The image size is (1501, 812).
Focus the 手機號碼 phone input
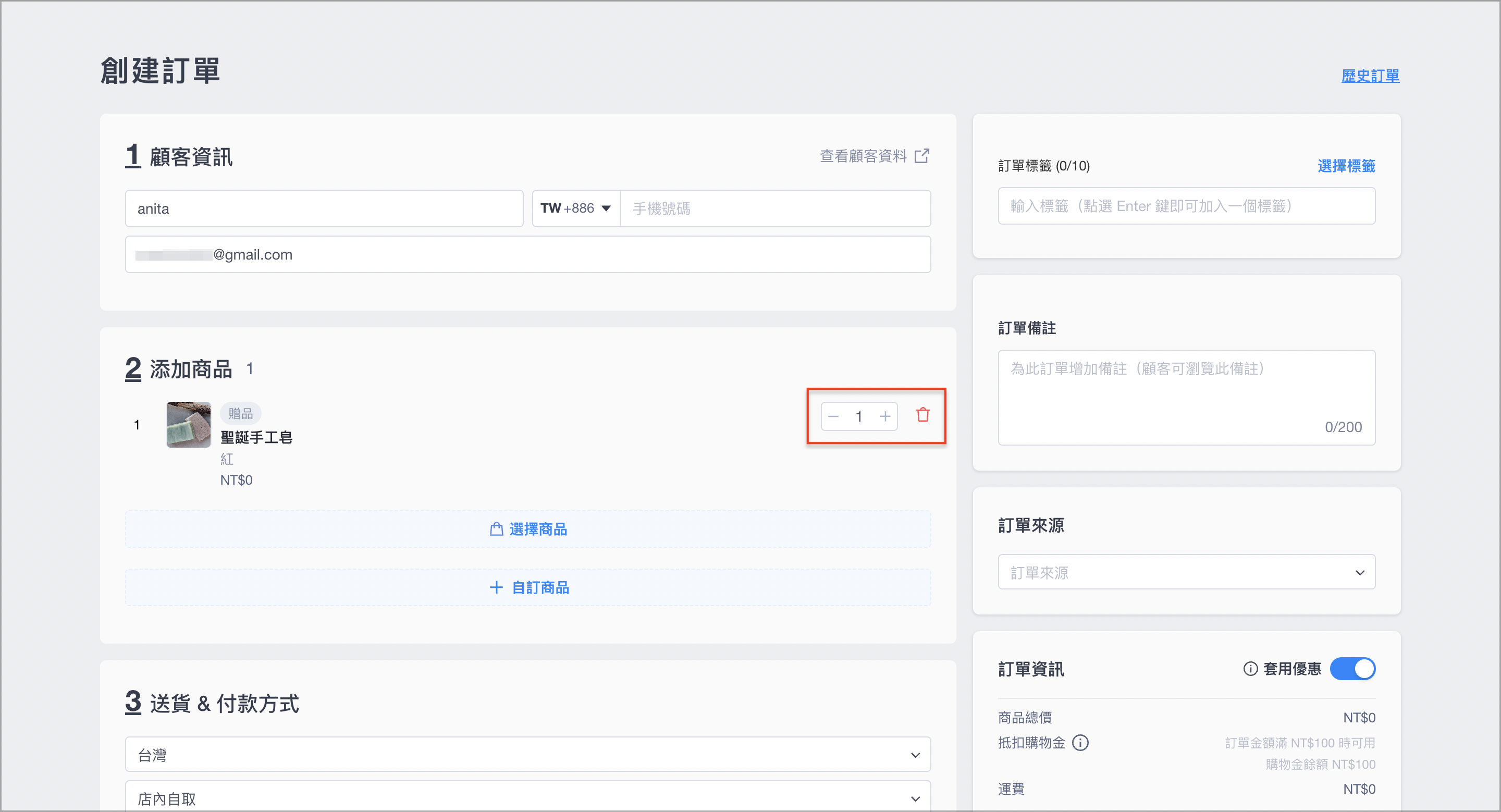(x=776, y=208)
